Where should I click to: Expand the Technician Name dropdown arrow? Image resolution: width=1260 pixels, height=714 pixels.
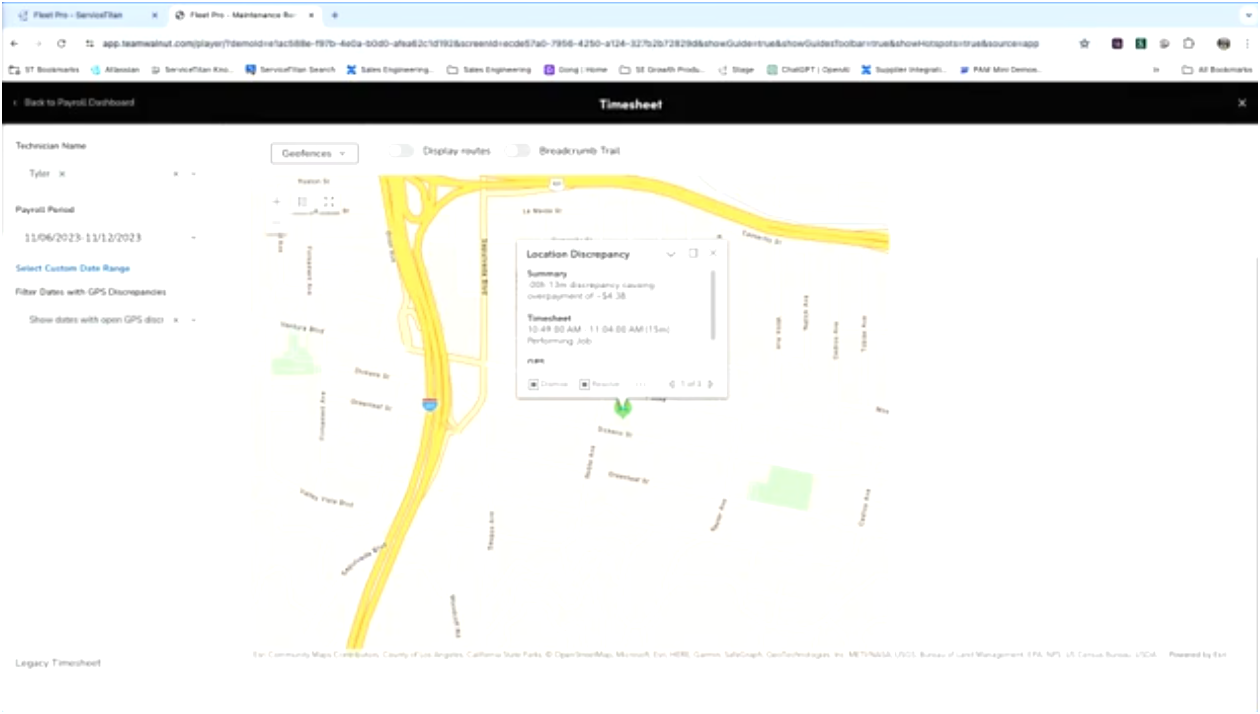click(193, 174)
